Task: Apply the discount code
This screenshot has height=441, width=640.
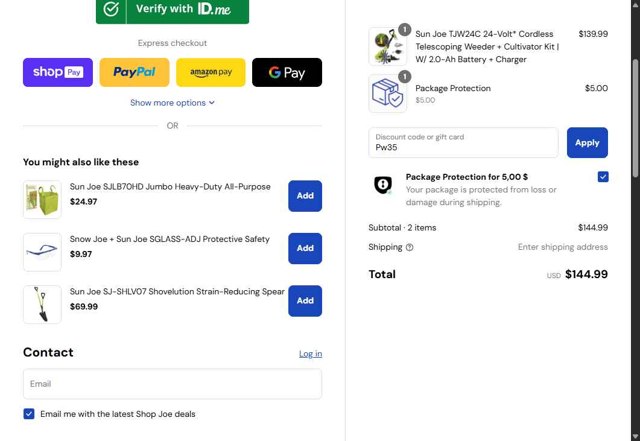Action: coord(587,143)
